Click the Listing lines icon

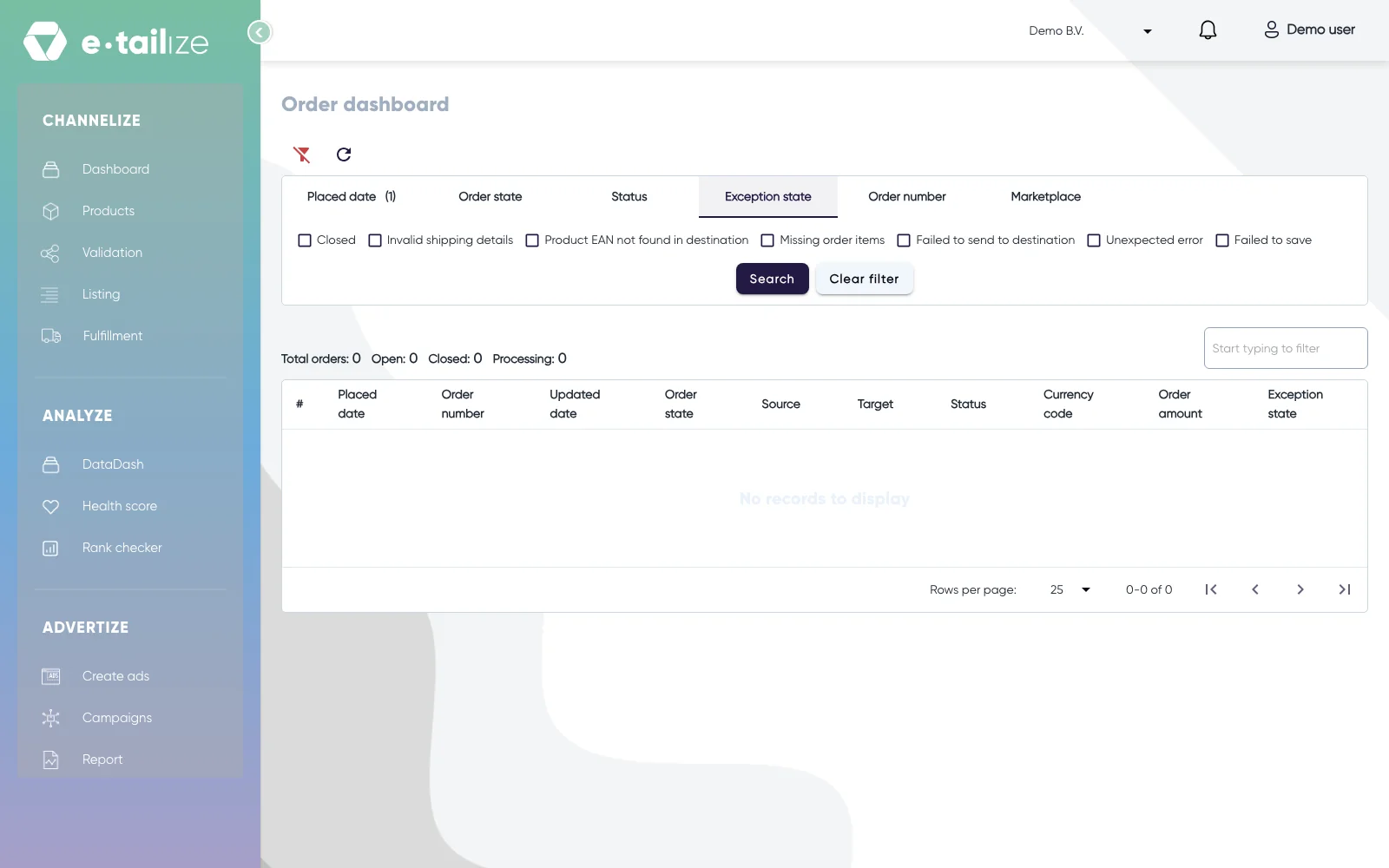pos(49,294)
